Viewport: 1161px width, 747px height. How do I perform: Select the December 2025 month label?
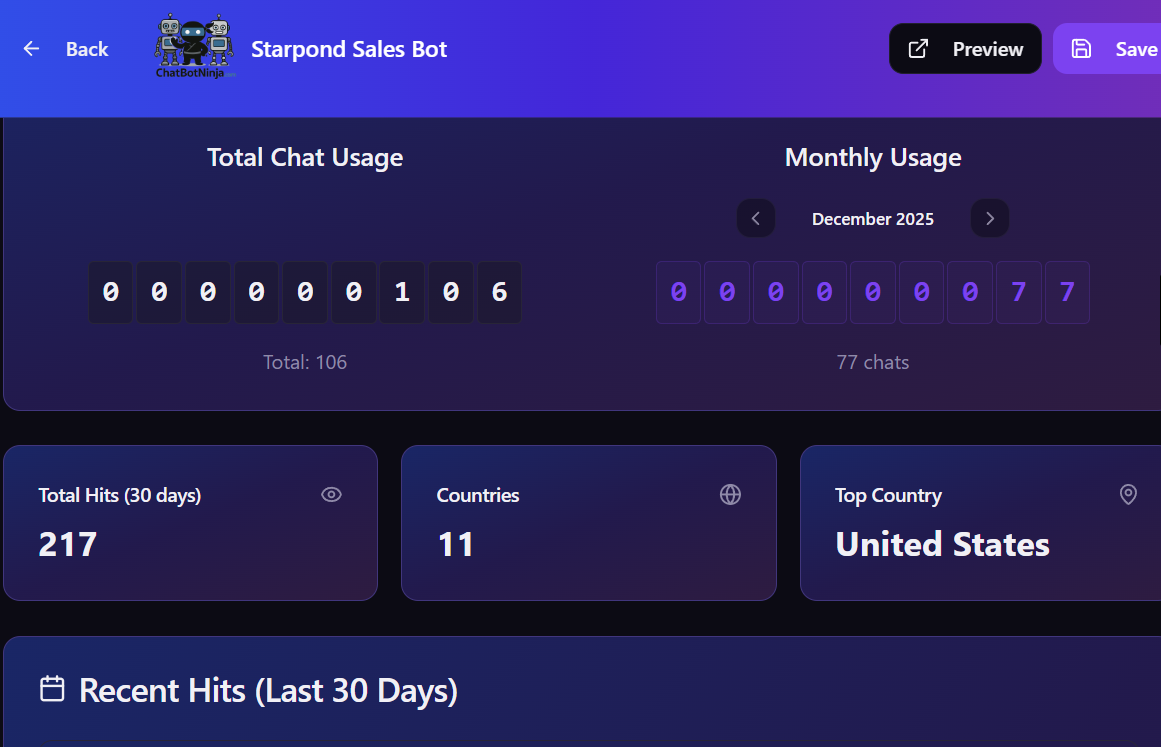pyautogui.click(x=873, y=219)
